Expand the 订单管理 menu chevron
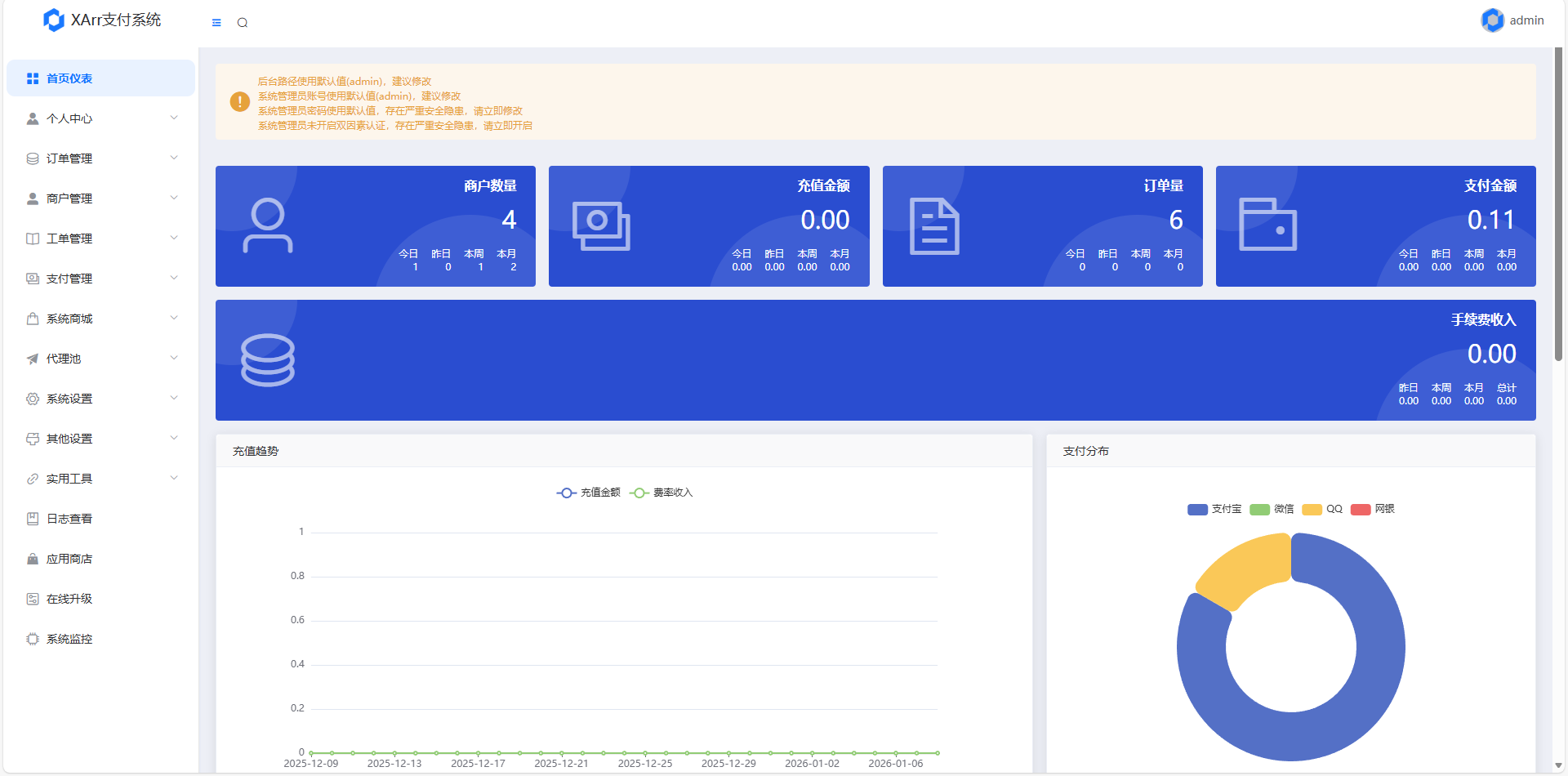The width and height of the screenshot is (1568, 776). coord(174,158)
